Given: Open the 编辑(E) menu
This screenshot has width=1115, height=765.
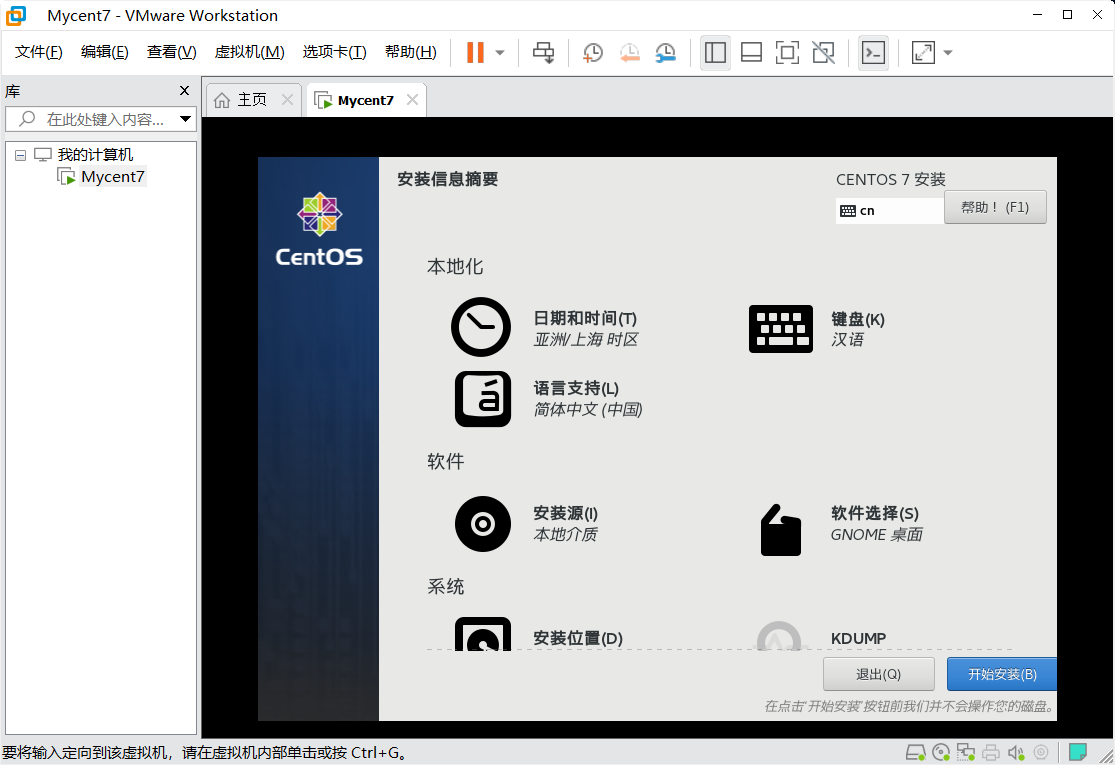Looking at the screenshot, I should [x=105, y=52].
